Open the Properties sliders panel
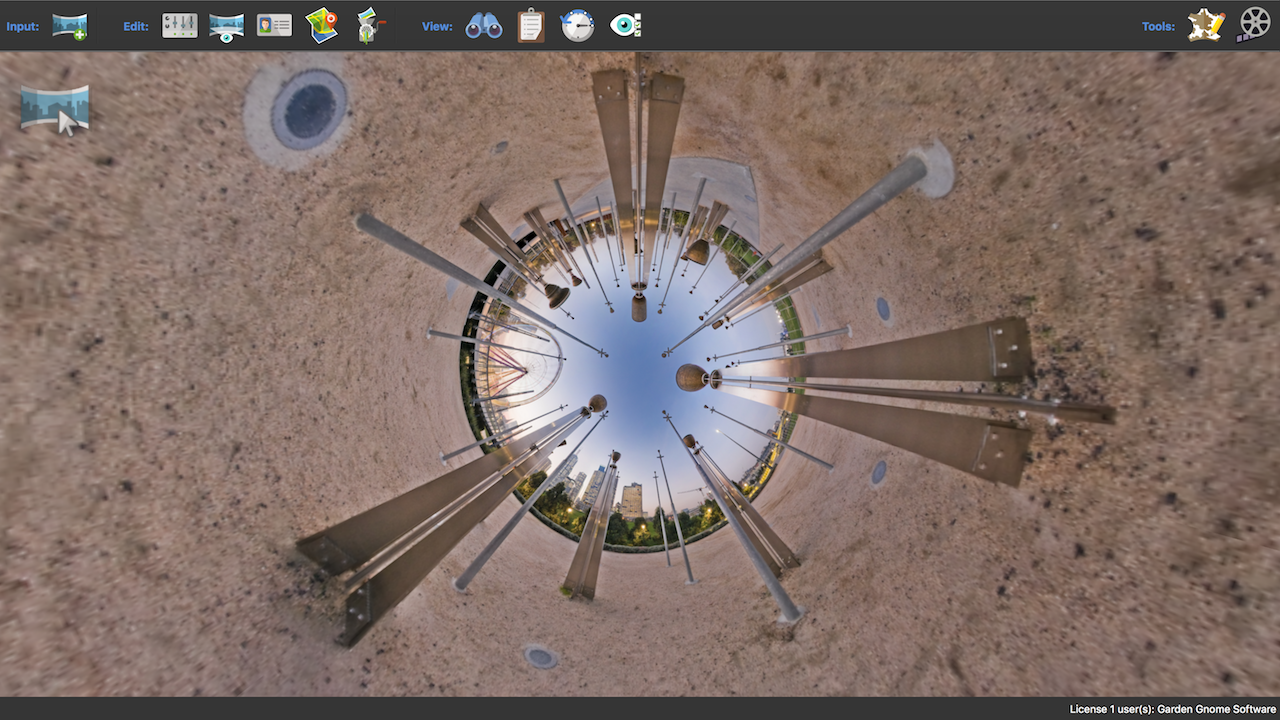Image resolution: width=1280 pixels, height=720 pixels. pos(180,26)
